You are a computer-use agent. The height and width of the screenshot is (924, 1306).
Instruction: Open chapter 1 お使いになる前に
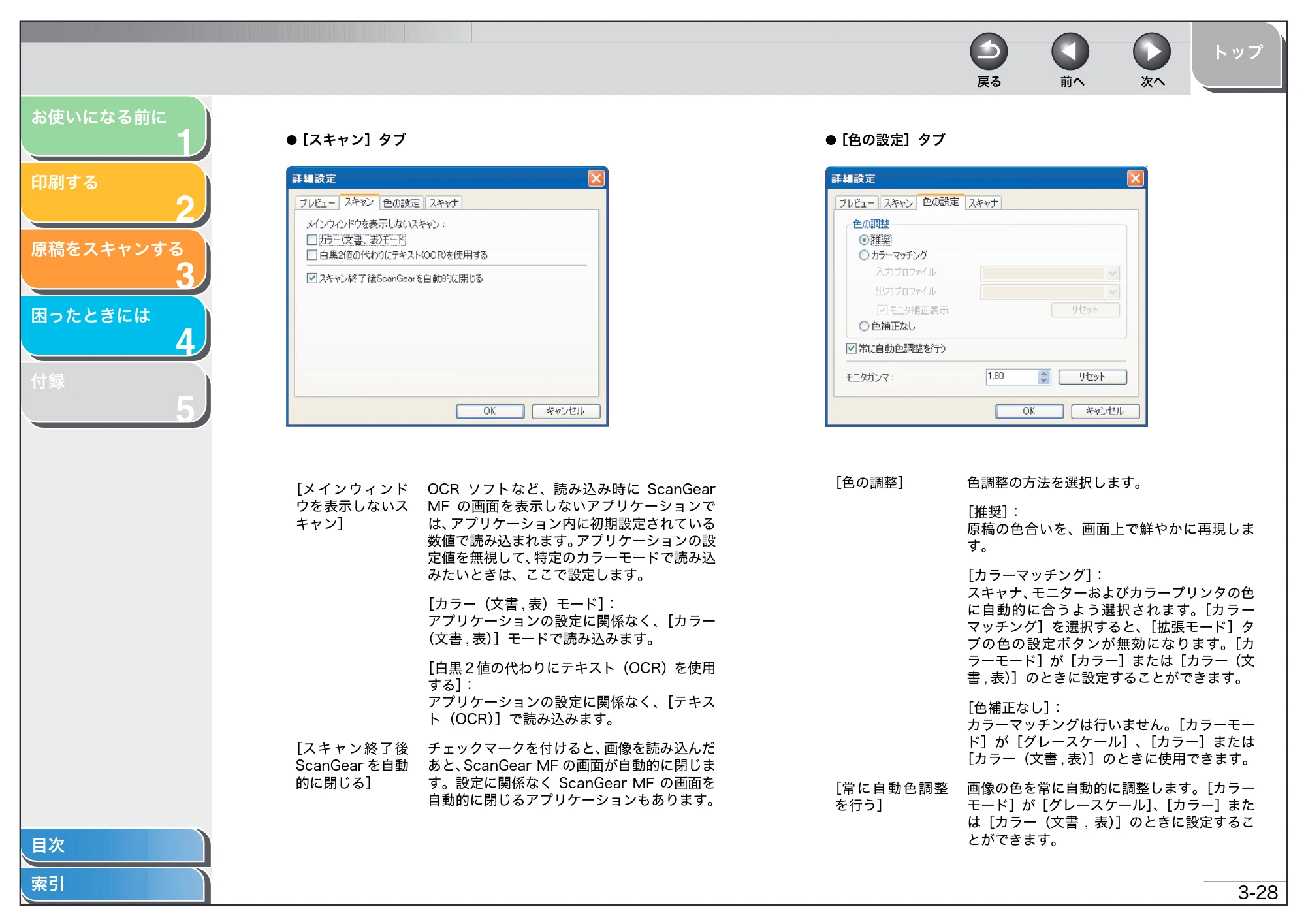[114, 125]
